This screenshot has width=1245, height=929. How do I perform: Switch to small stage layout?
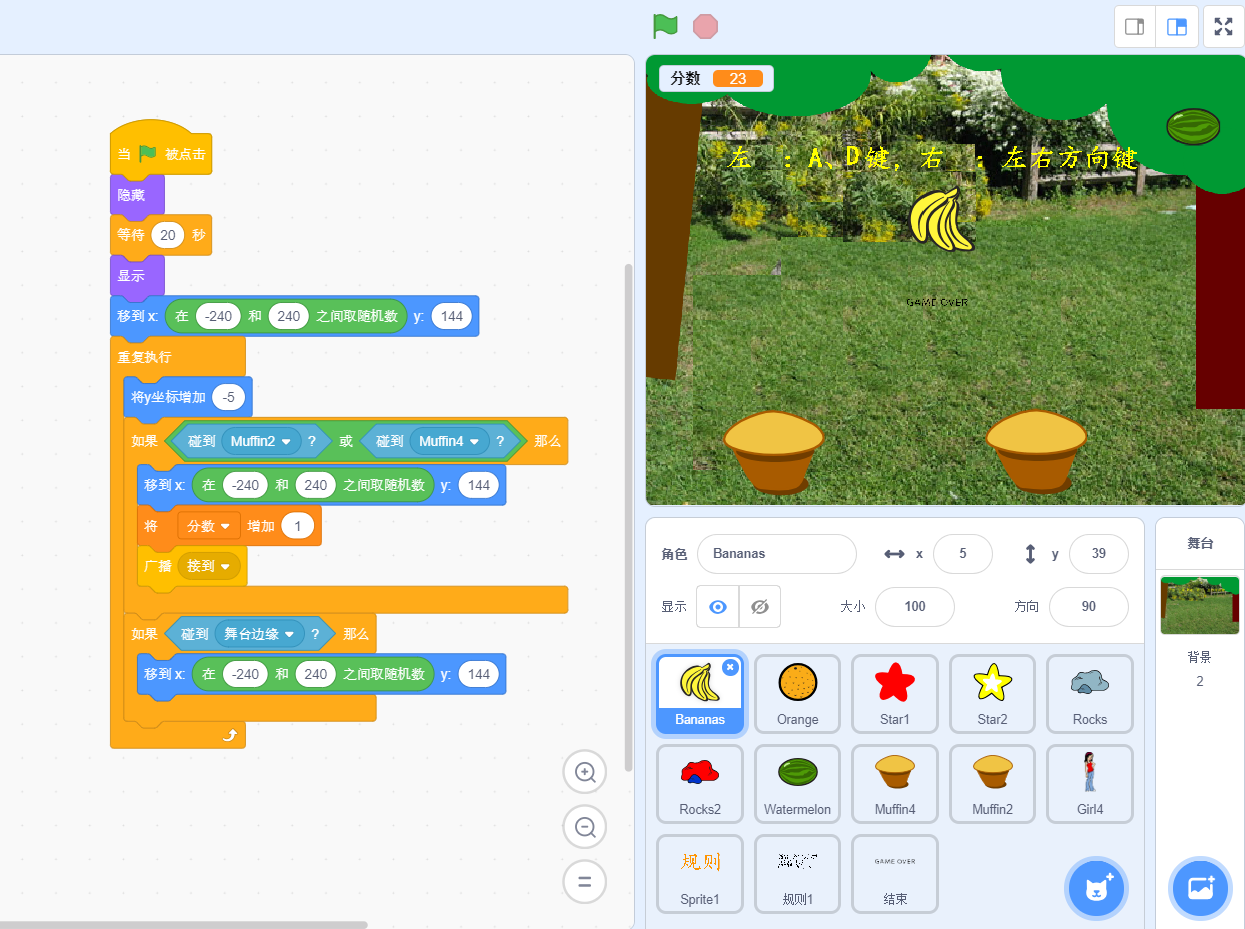pyautogui.click(x=1135, y=27)
